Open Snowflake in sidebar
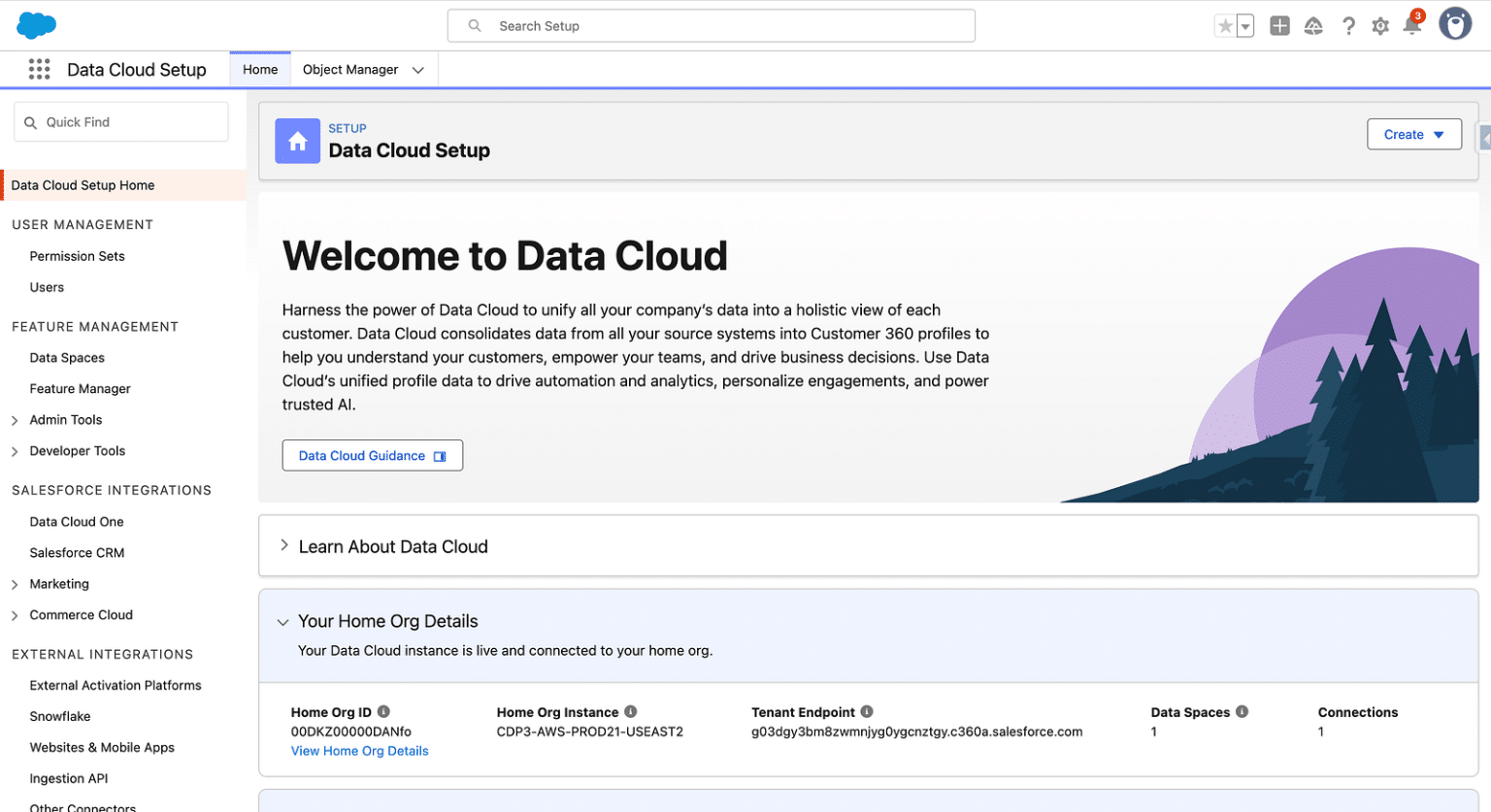Screen dimensions: 1491x812 pos(60,716)
